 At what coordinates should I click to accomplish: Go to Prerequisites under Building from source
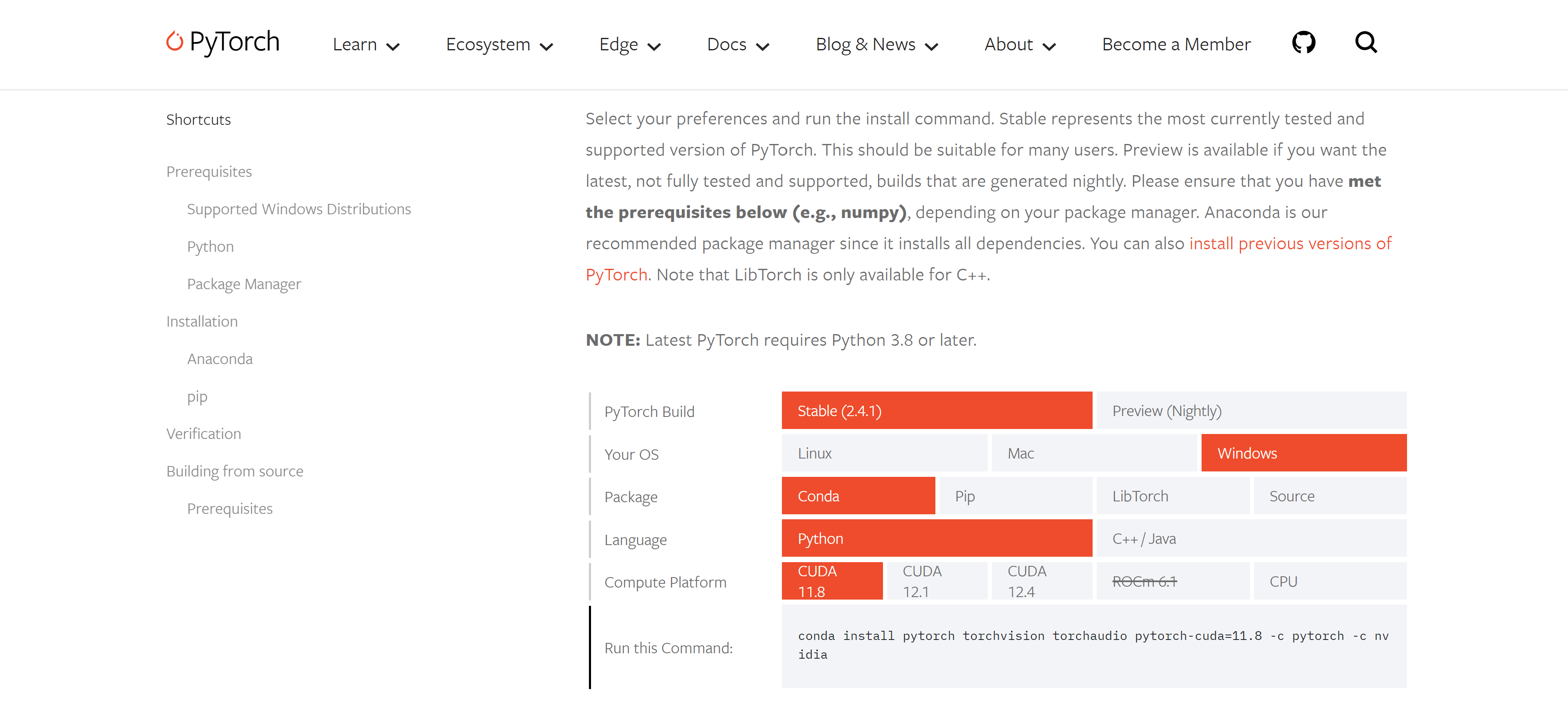[x=230, y=508]
